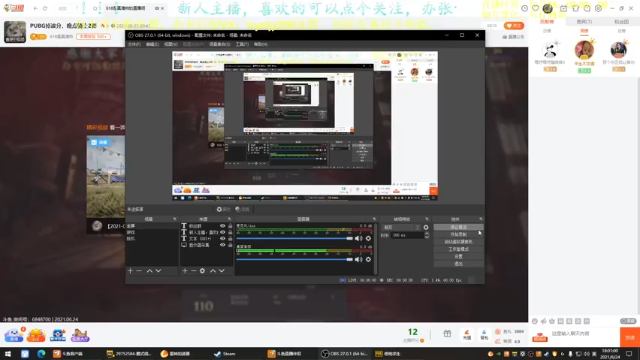Open watch history clock icon in Douyu header
This screenshot has height=360, width=640.
tap(524, 8)
